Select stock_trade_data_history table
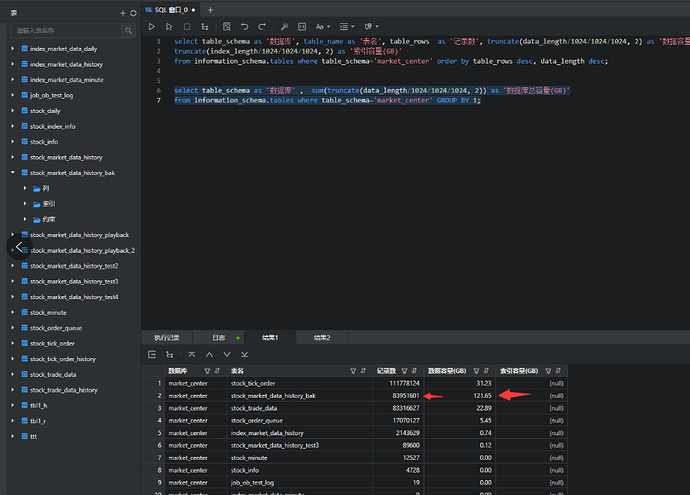690x495 pixels. point(64,390)
